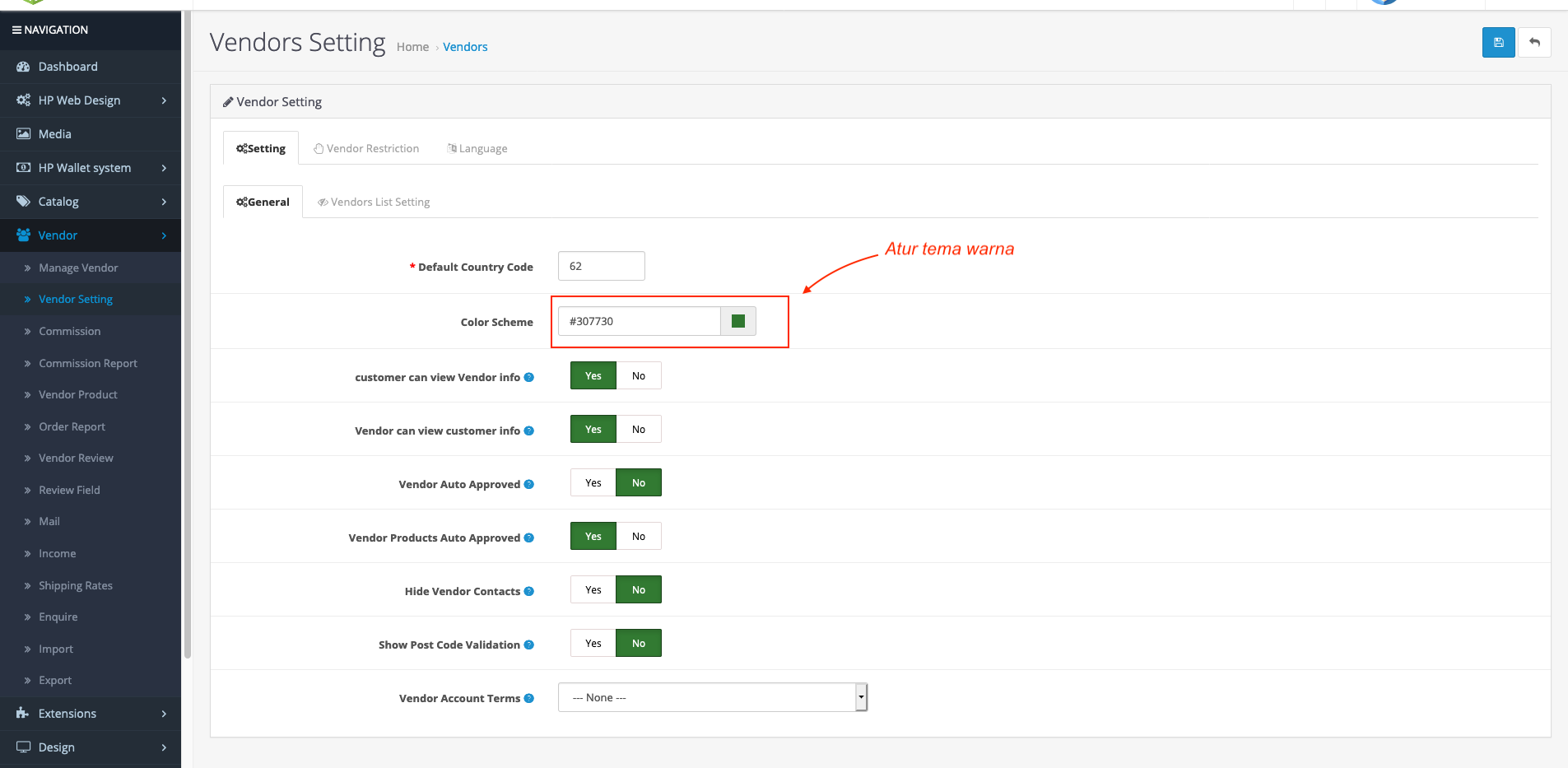Open the Vendors List Setting tab

(374, 202)
